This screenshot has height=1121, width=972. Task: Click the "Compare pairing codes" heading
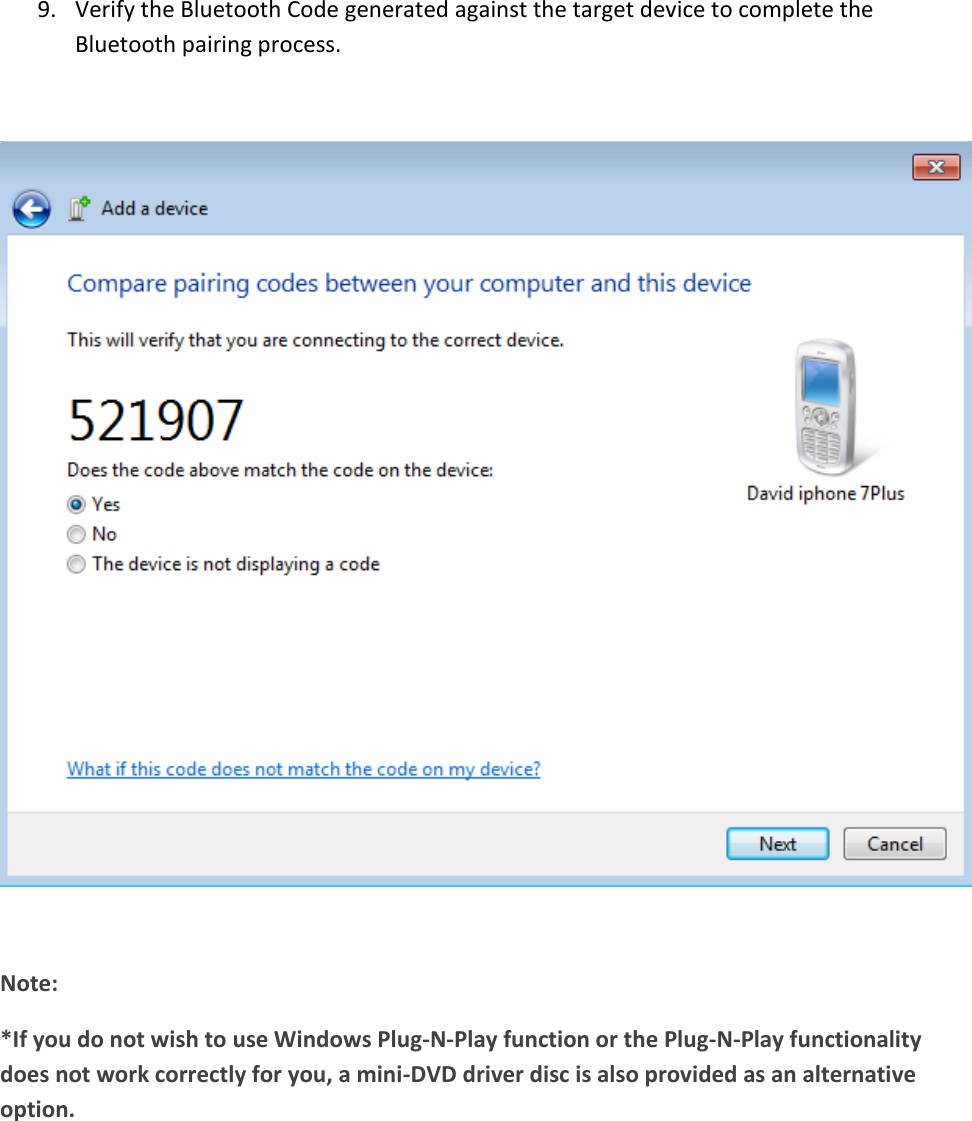(x=408, y=283)
